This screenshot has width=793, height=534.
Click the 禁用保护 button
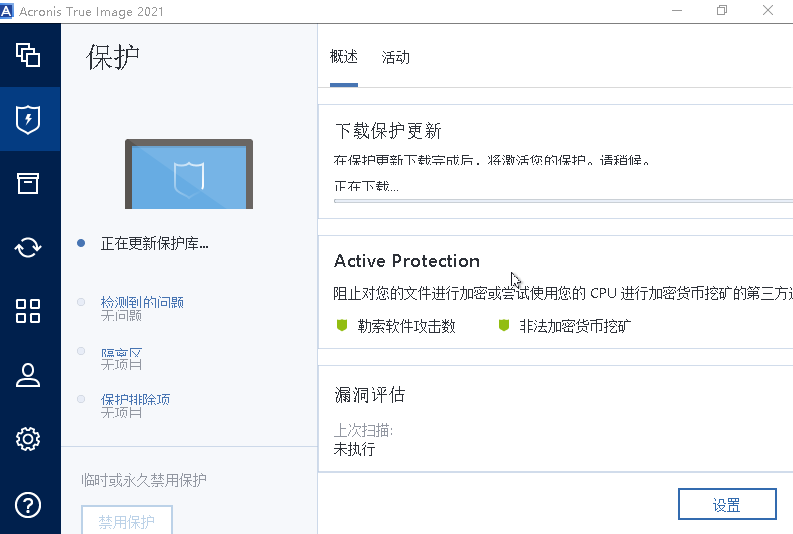(x=127, y=520)
